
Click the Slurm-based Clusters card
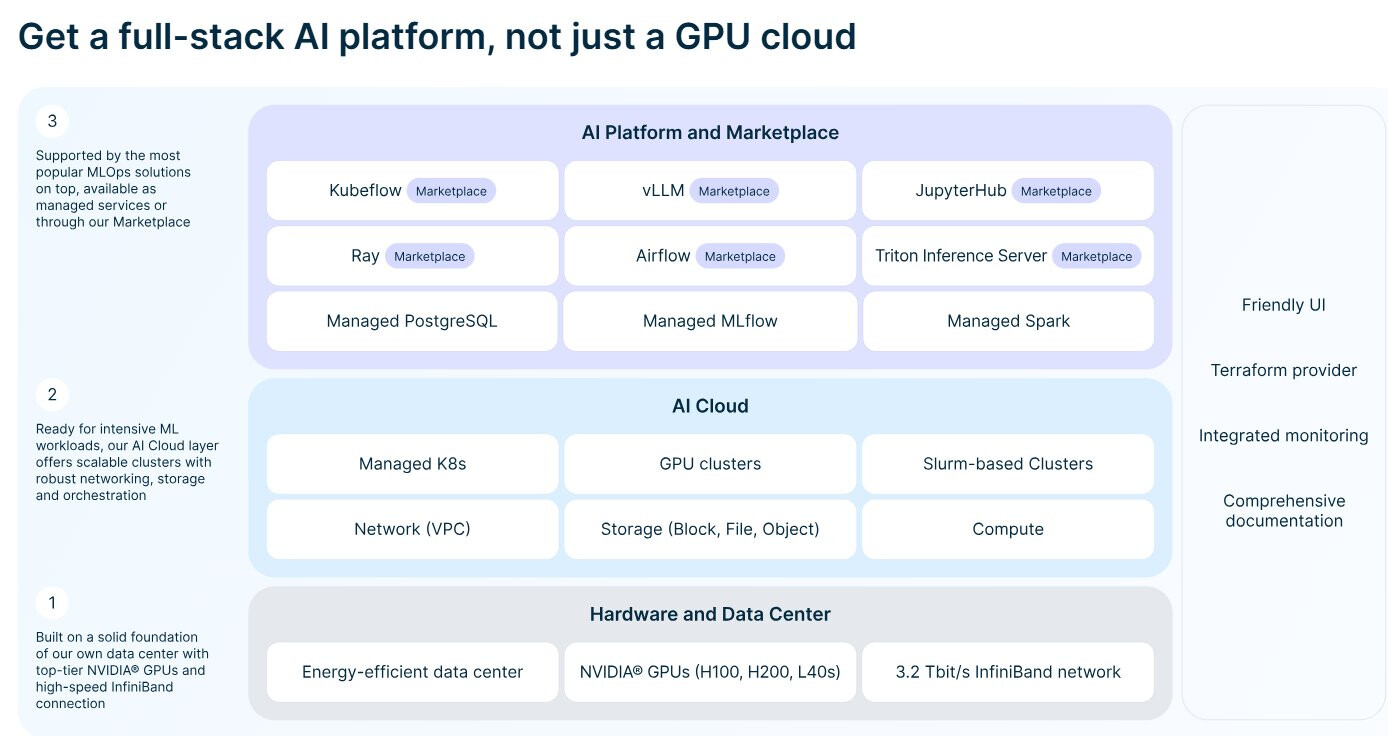(x=1008, y=464)
